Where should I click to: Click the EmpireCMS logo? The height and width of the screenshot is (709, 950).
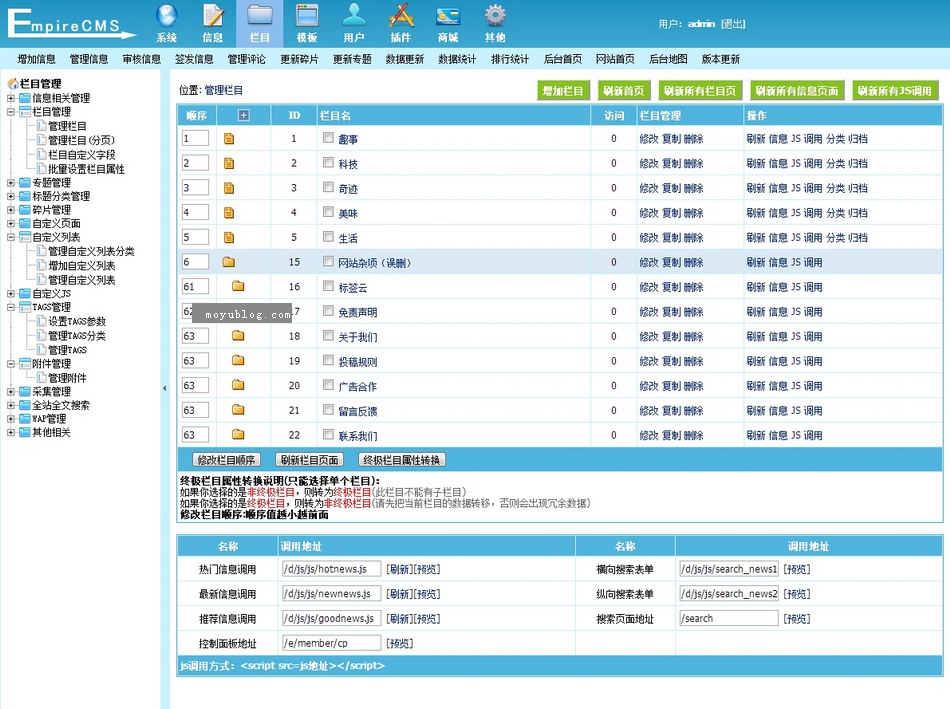click(x=71, y=24)
